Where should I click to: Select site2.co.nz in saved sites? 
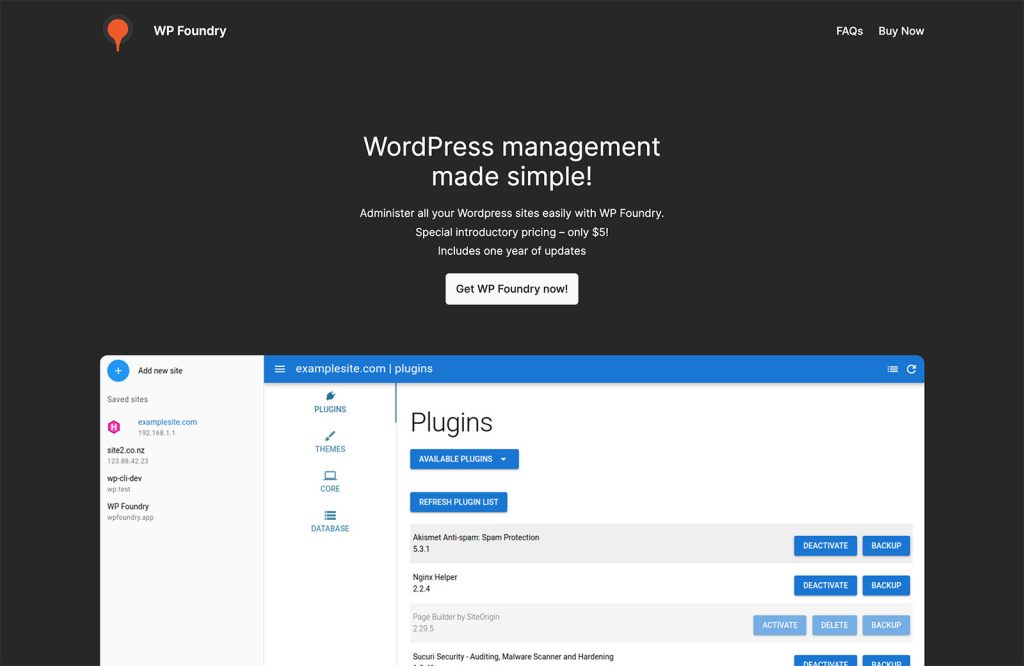click(x=126, y=450)
